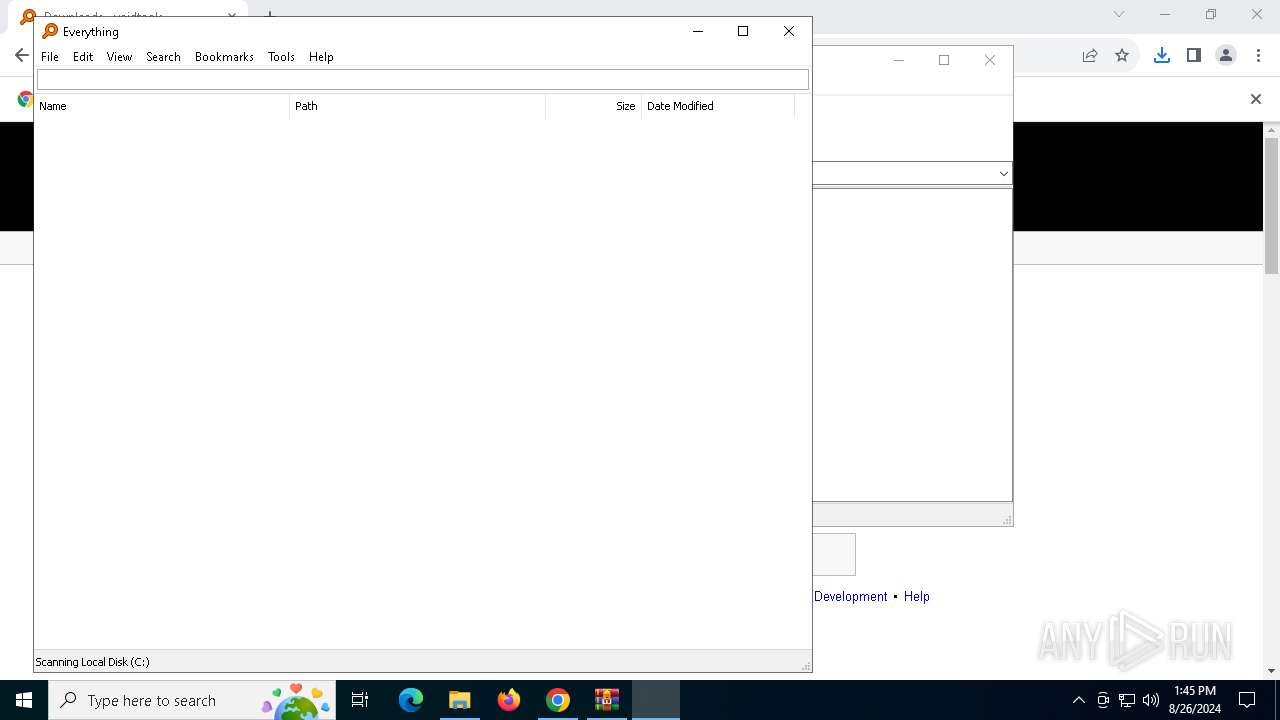Image resolution: width=1280 pixels, height=720 pixels.
Task: Click the Everything magnifier title icon
Action: click(50, 31)
